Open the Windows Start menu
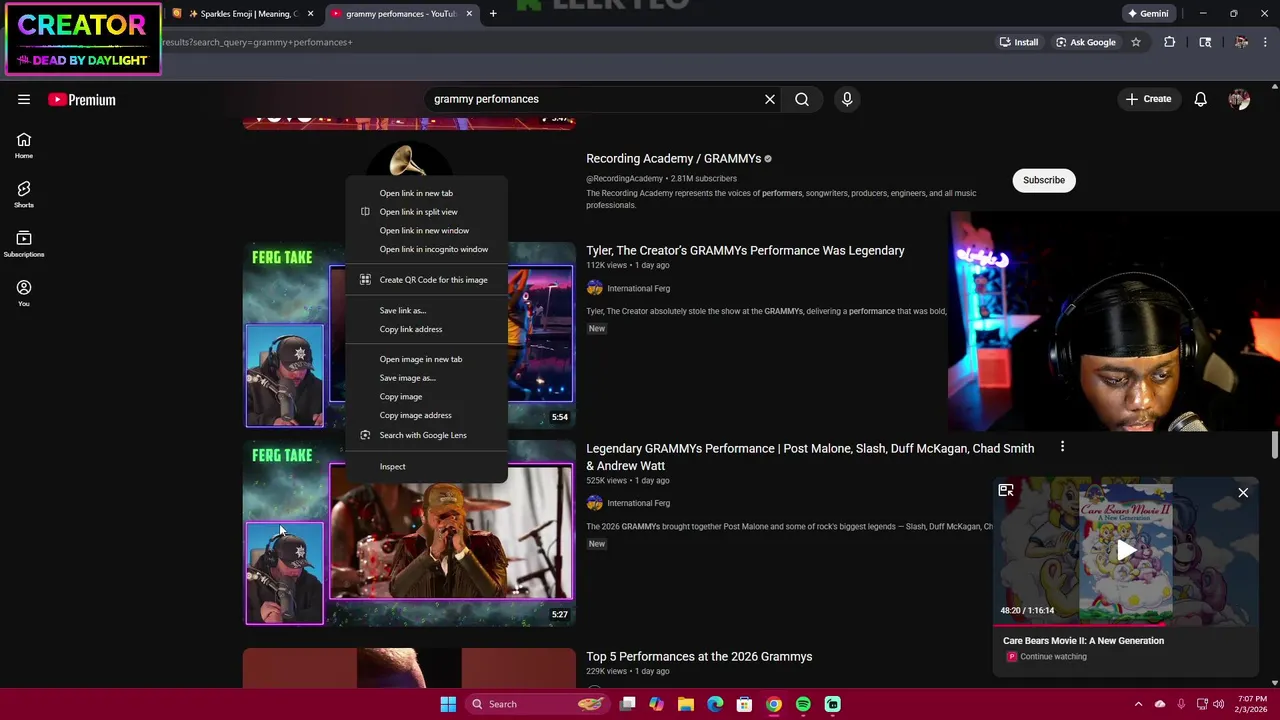 coord(448,704)
